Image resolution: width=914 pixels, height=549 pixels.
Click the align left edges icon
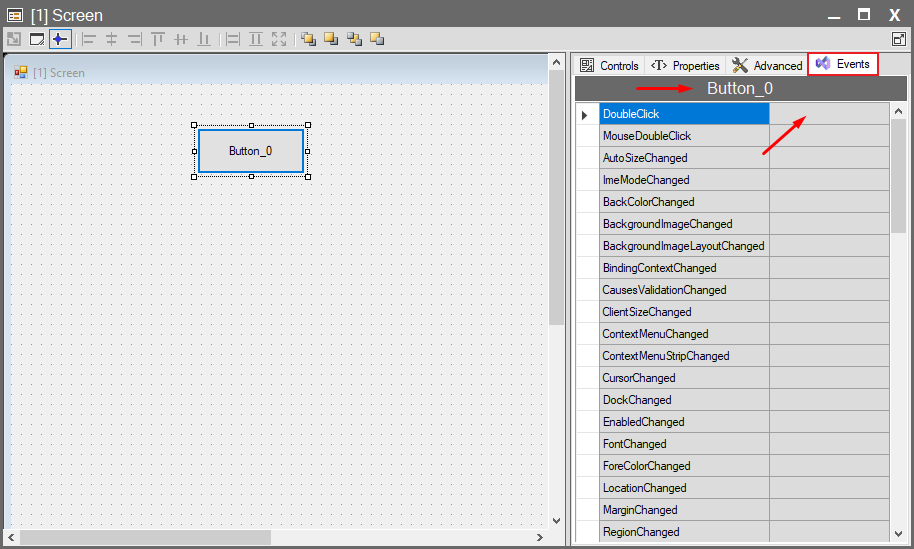pos(88,39)
